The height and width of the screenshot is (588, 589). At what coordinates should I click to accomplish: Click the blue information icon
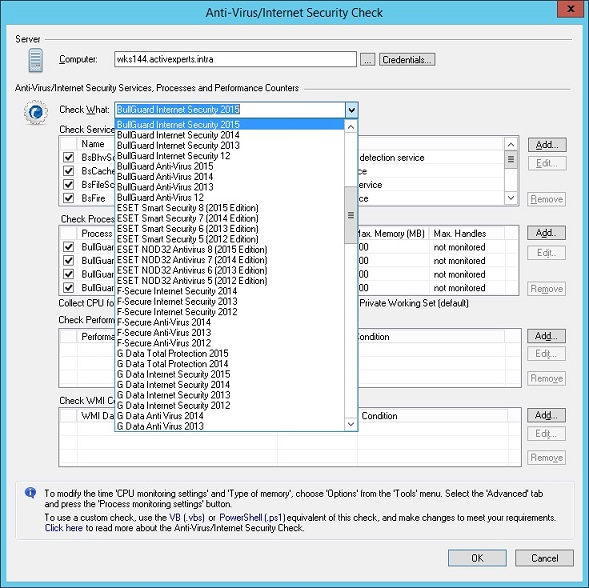tap(30, 492)
